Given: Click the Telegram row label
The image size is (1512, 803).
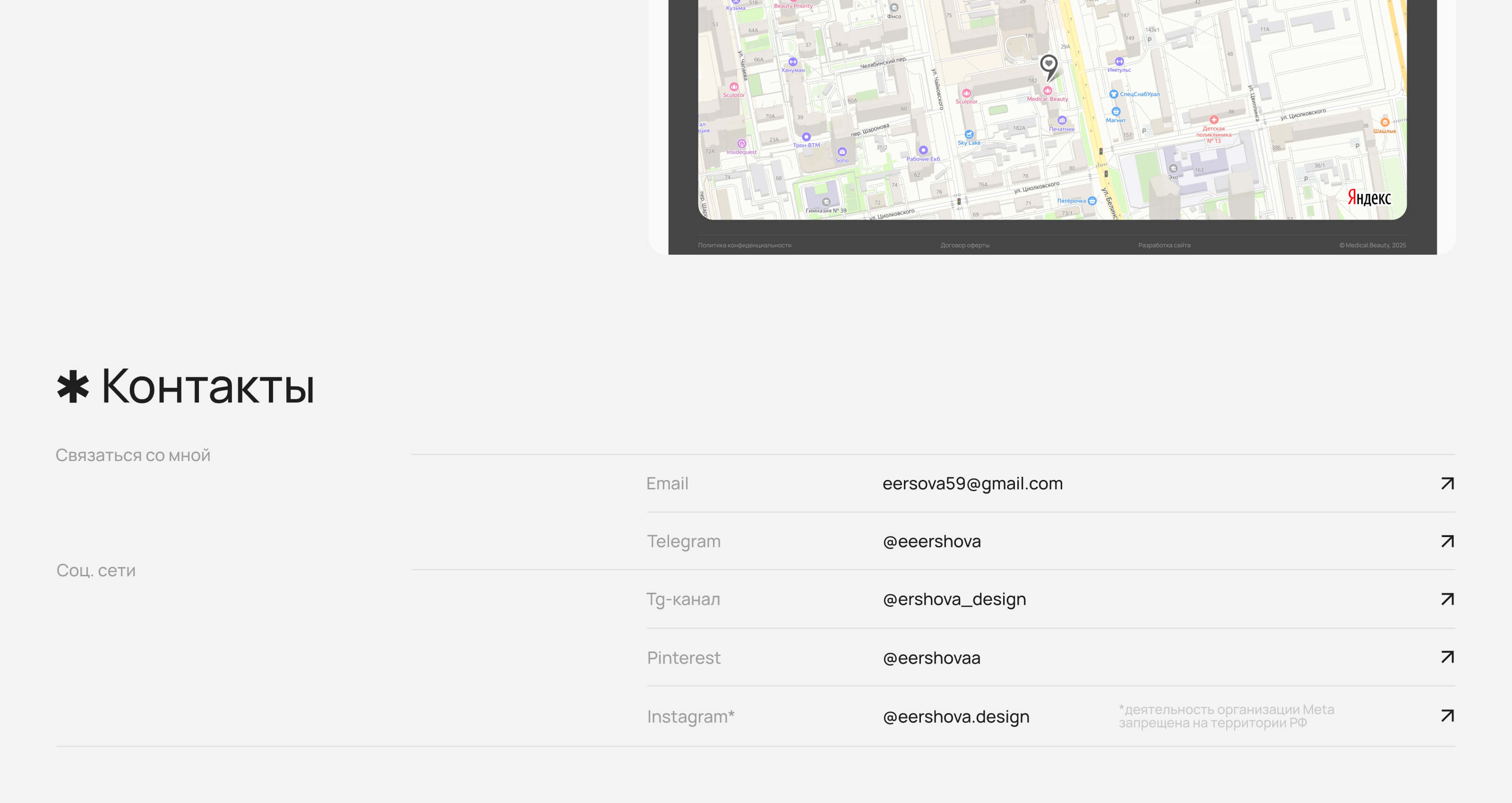Looking at the screenshot, I should [684, 541].
